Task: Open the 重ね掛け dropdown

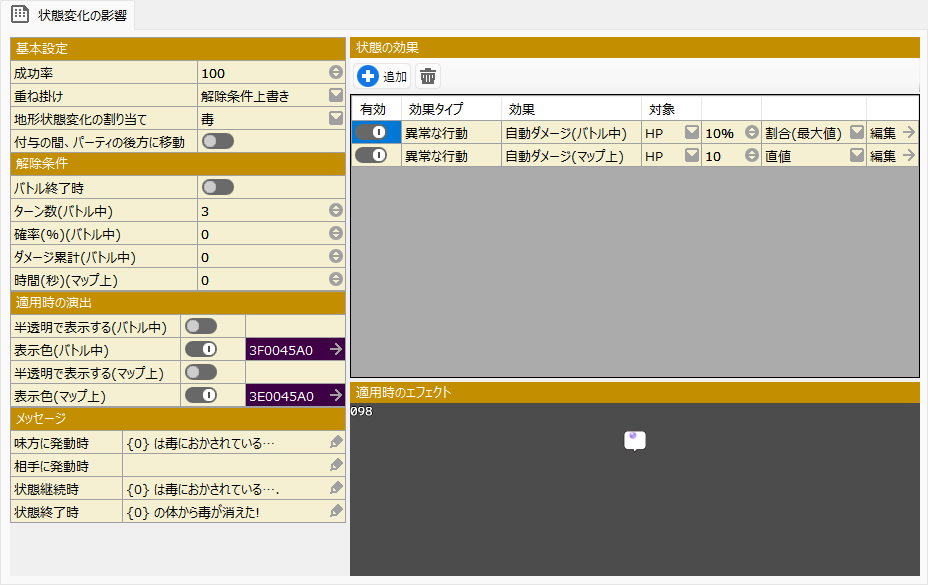Action: click(336, 96)
